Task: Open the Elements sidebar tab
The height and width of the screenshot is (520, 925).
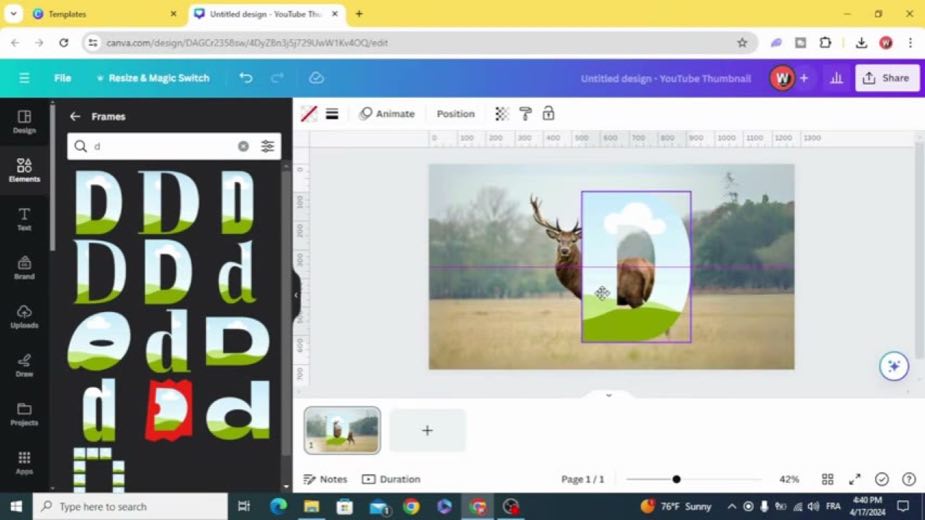Action: 24,170
